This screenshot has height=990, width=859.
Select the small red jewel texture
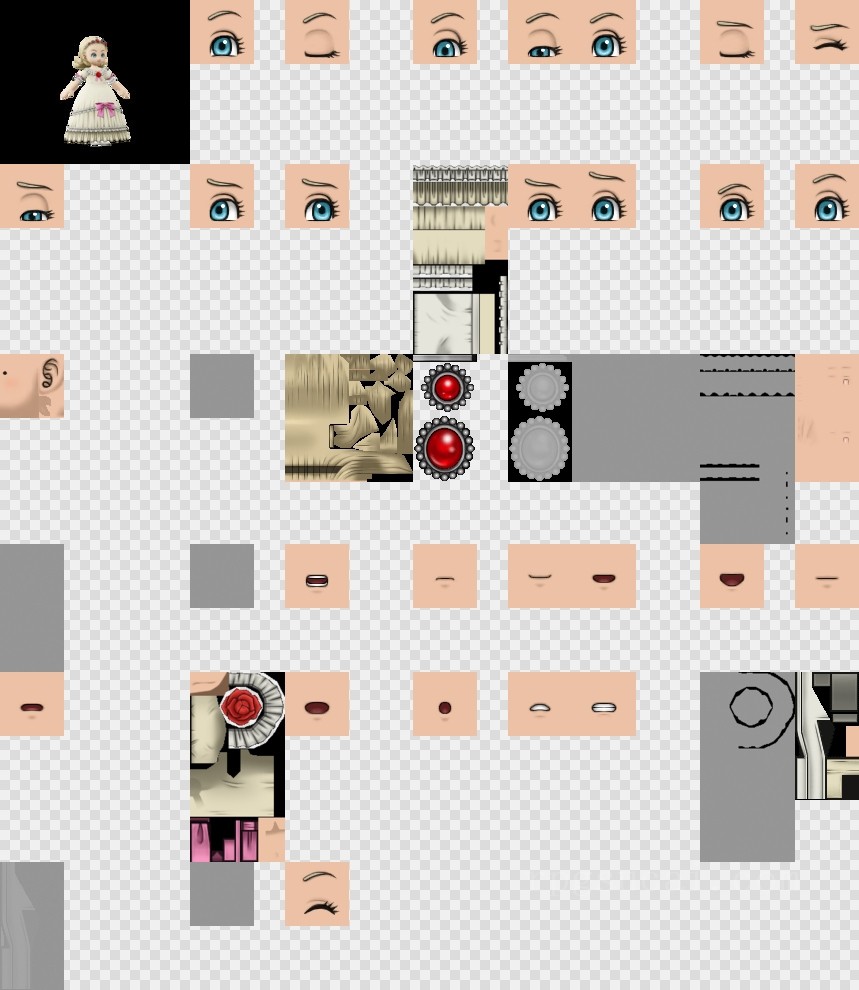447,386
